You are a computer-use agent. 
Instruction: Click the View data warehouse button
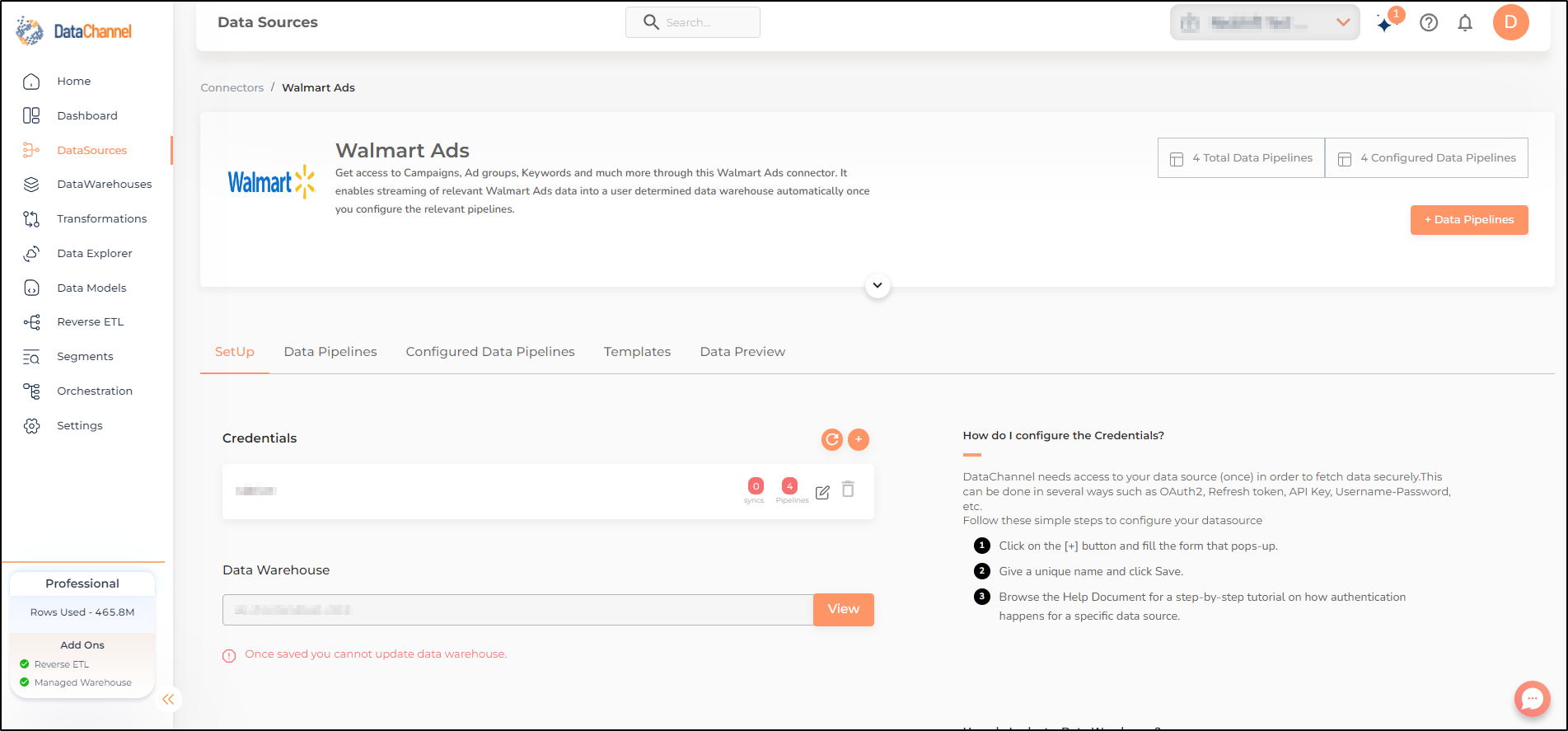[x=844, y=609]
